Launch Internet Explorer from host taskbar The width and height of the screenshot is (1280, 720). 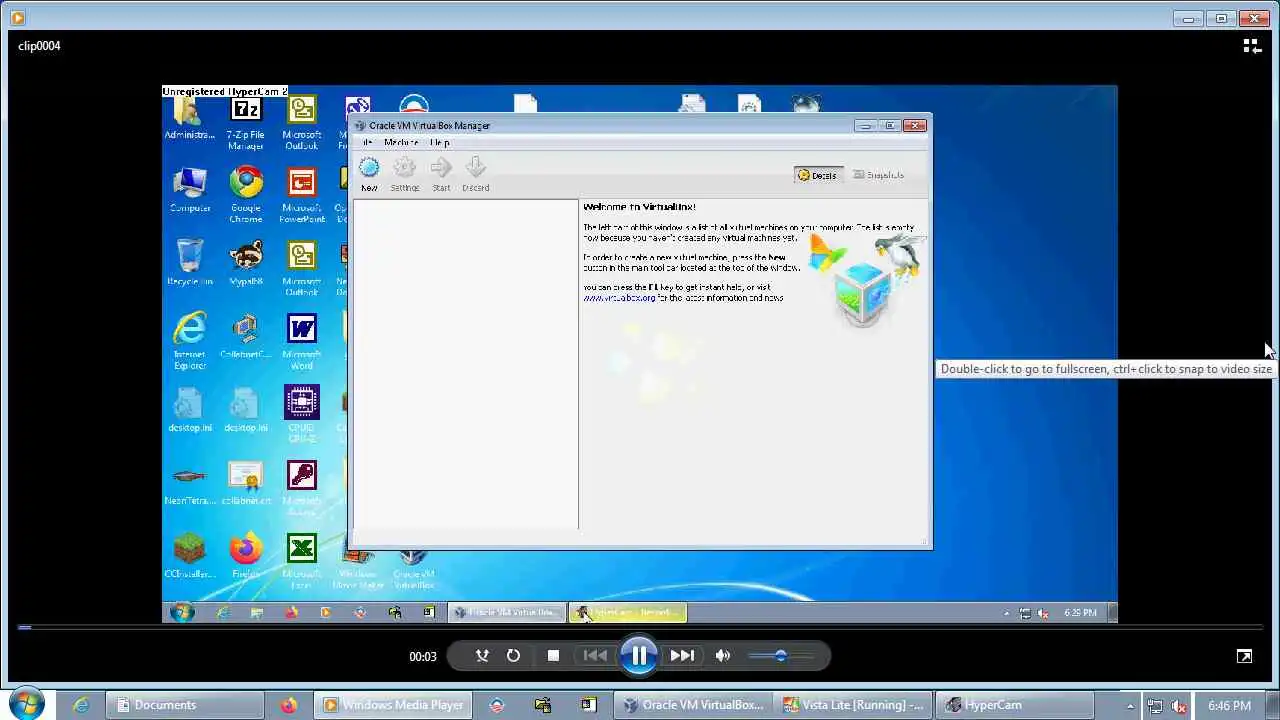pyautogui.click(x=81, y=705)
